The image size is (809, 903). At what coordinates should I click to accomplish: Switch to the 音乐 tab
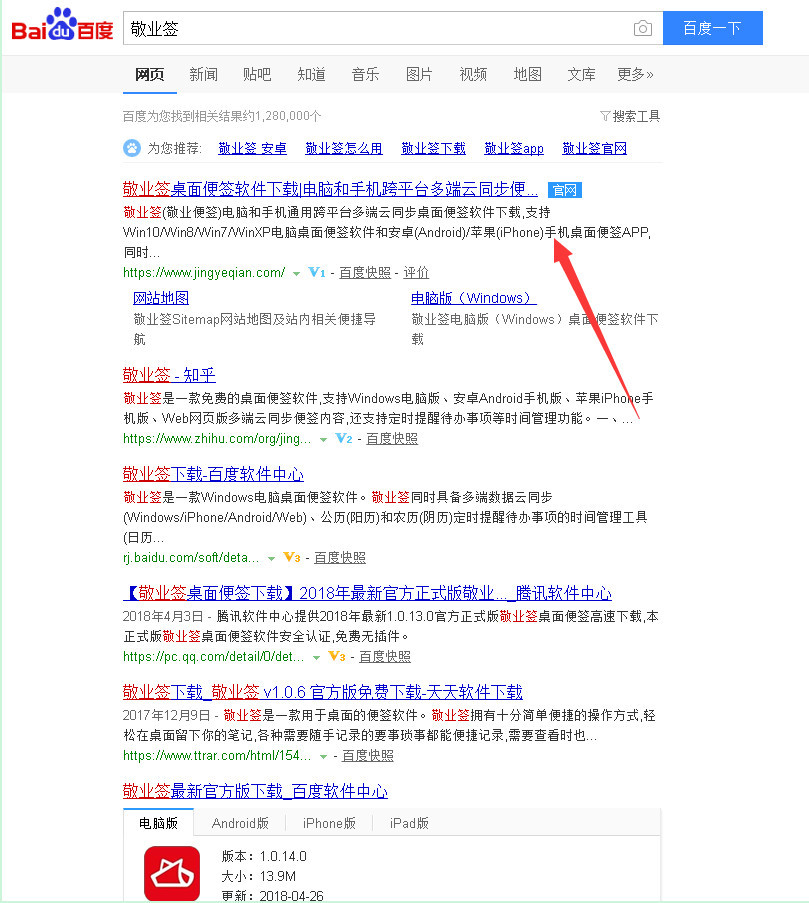click(365, 74)
